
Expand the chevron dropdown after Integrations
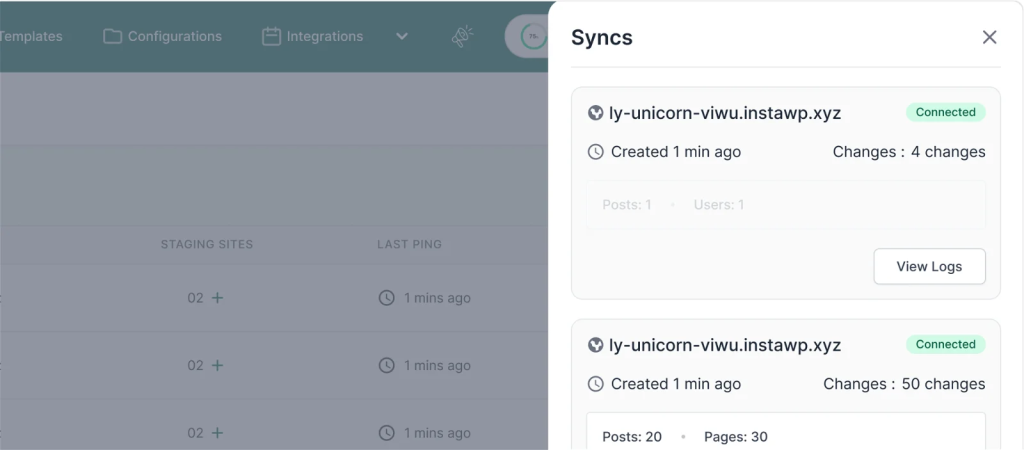tap(402, 37)
